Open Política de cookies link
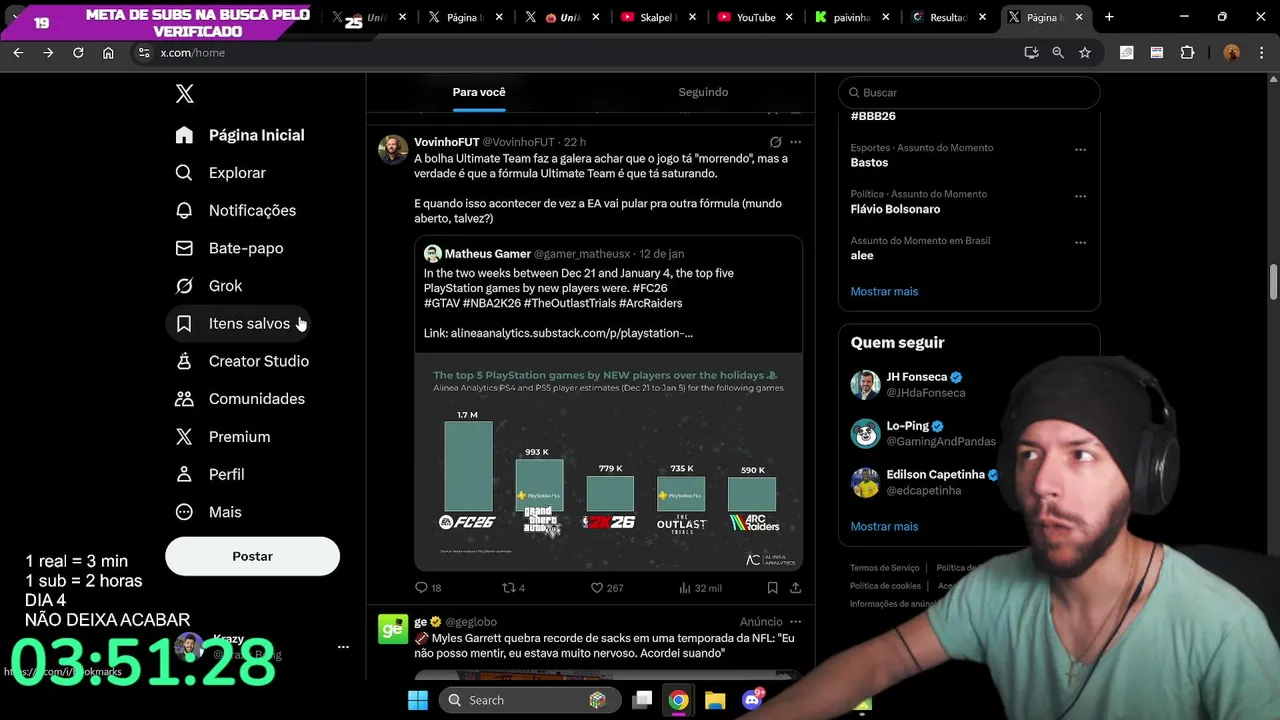This screenshot has width=1280, height=720. (x=885, y=586)
